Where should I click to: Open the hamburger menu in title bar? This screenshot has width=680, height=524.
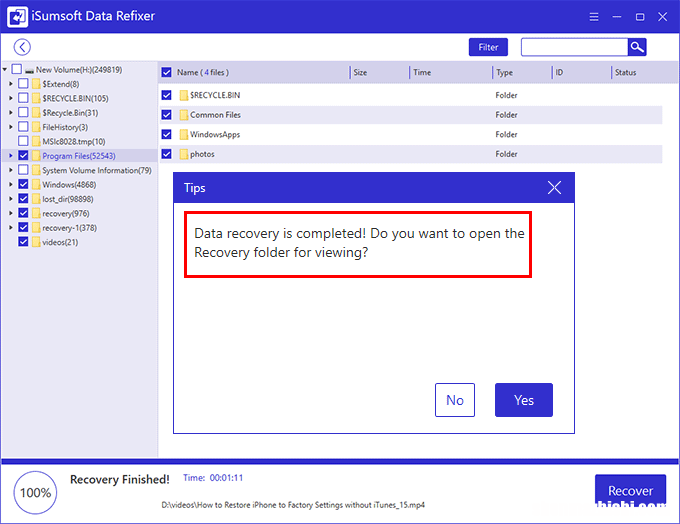594,17
